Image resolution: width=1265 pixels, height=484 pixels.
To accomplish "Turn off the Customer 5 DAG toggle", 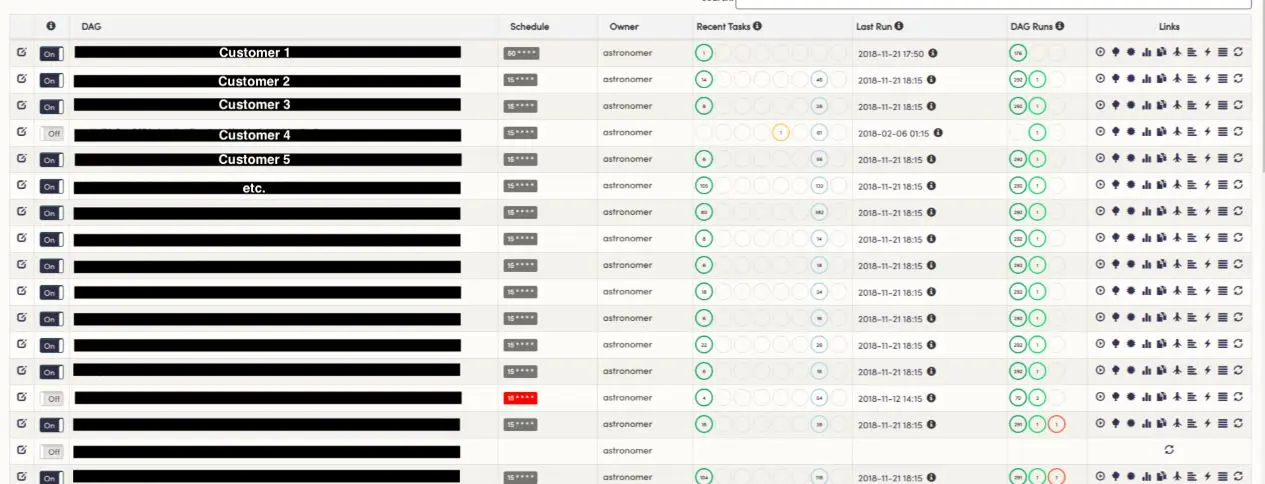I will [51, 159].
